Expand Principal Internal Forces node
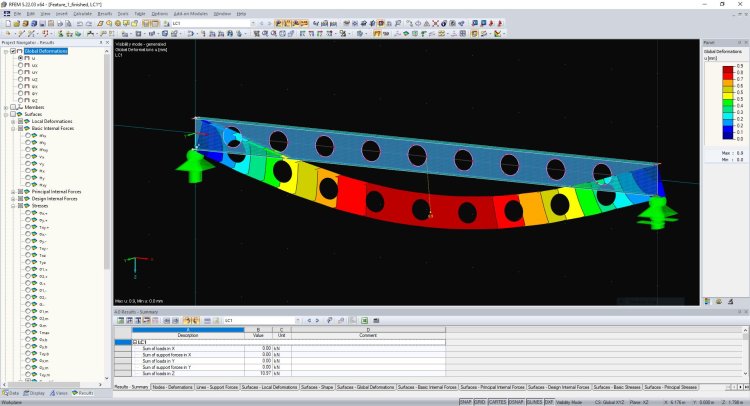The width and height of the screenshot is (750, 406). pos(12,190)
